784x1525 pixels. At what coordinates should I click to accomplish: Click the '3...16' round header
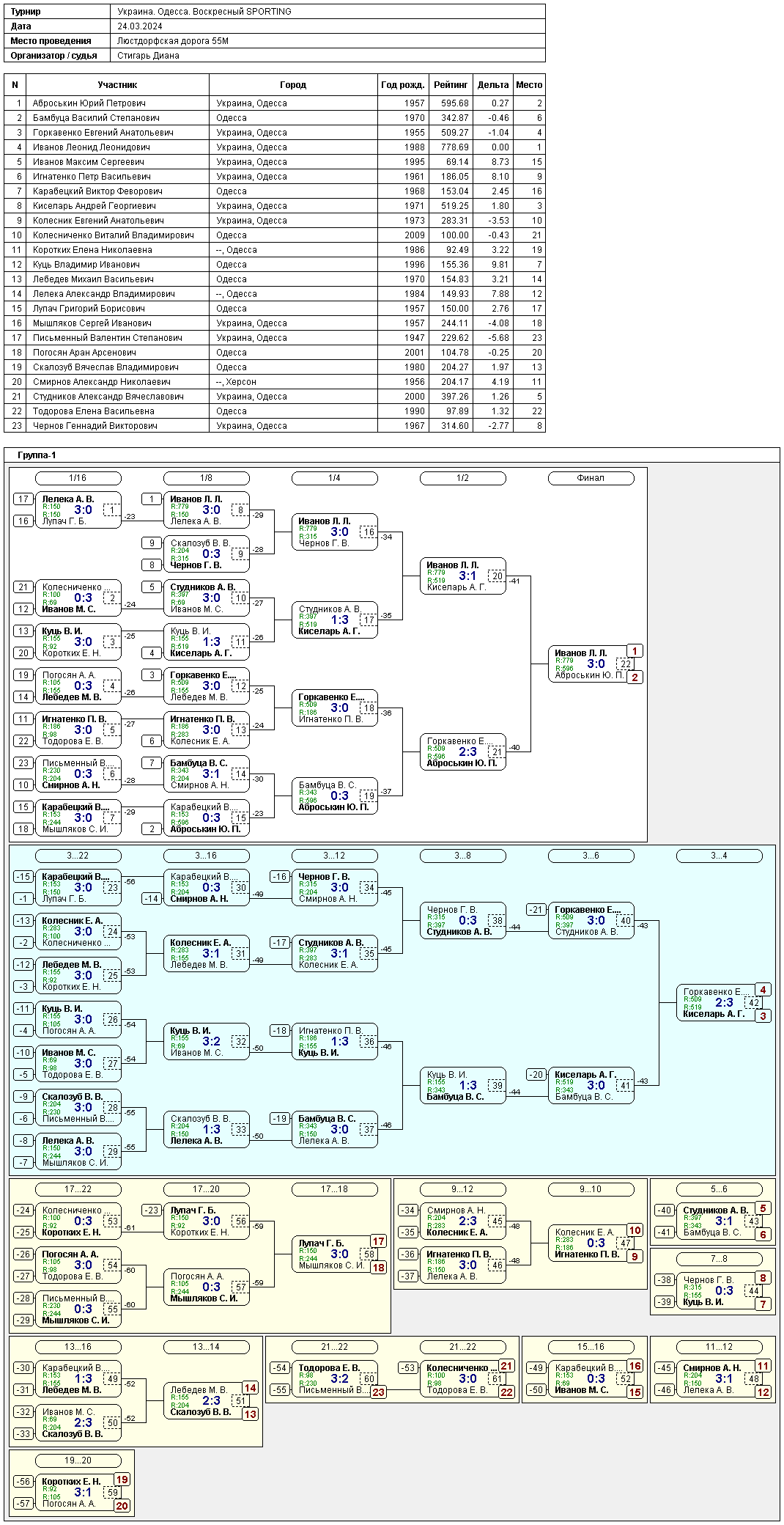click(206, 856)
